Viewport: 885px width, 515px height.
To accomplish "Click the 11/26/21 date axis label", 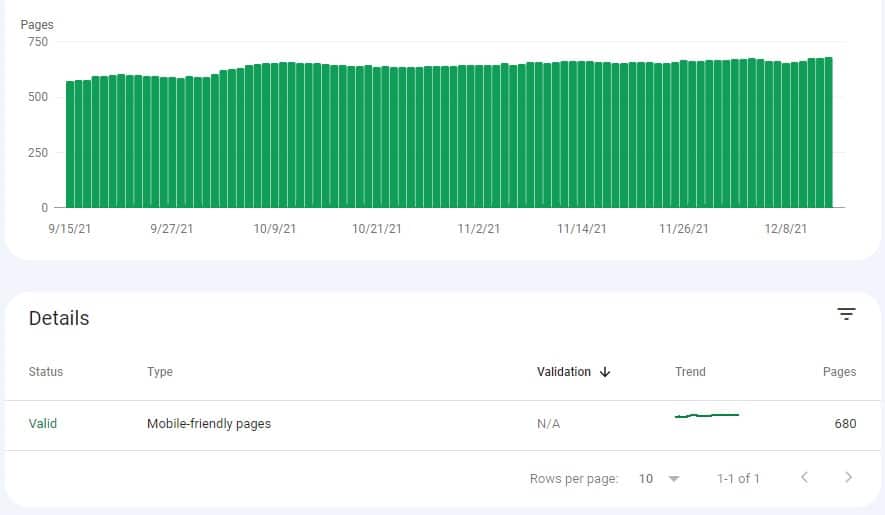I will (684, 229).
